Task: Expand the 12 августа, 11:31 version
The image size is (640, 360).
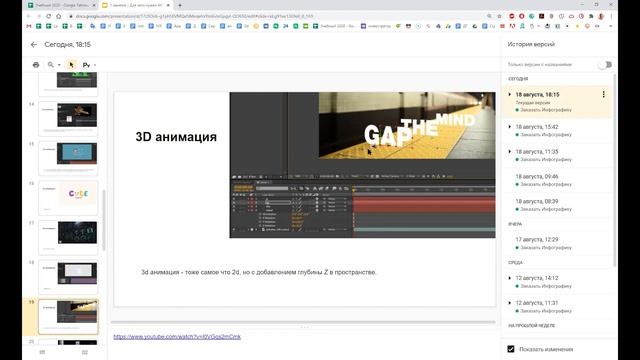Action: click(509, 303)
